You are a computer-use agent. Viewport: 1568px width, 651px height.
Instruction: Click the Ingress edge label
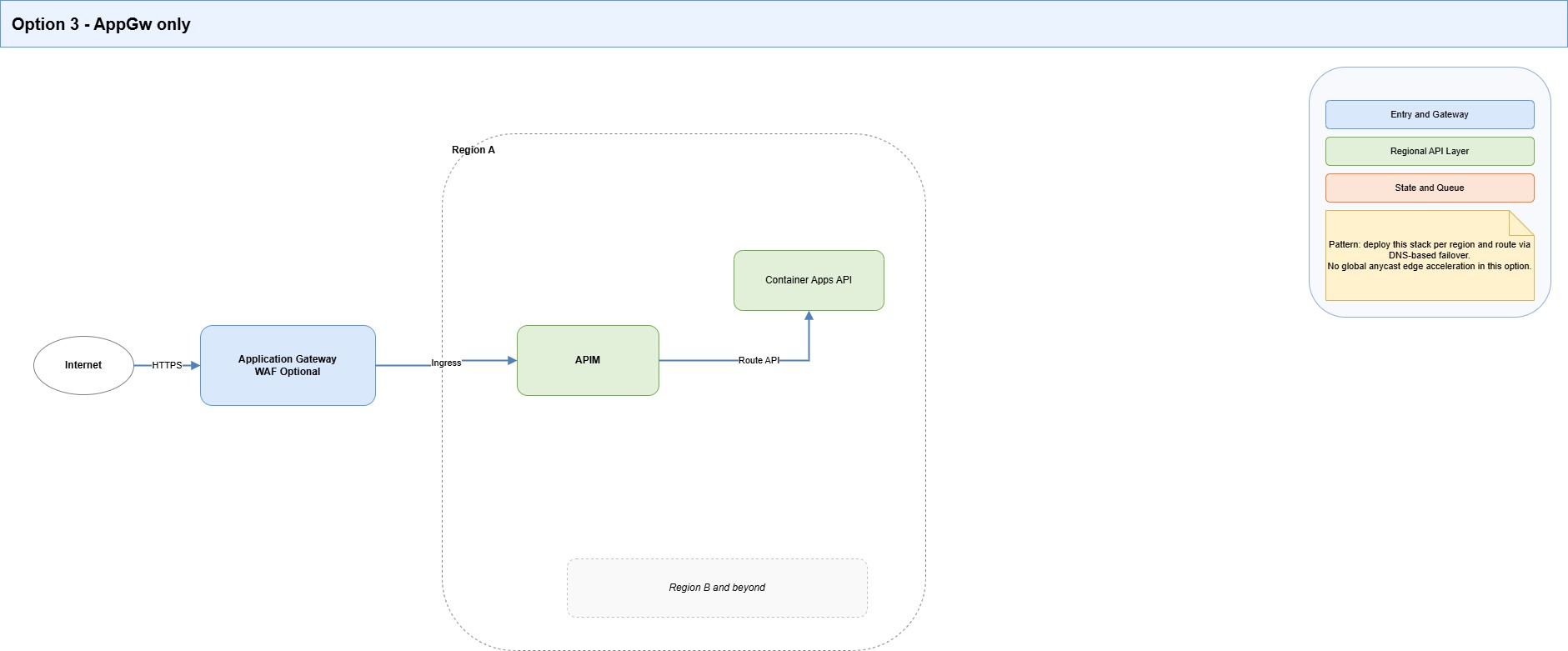coord(446,363)
